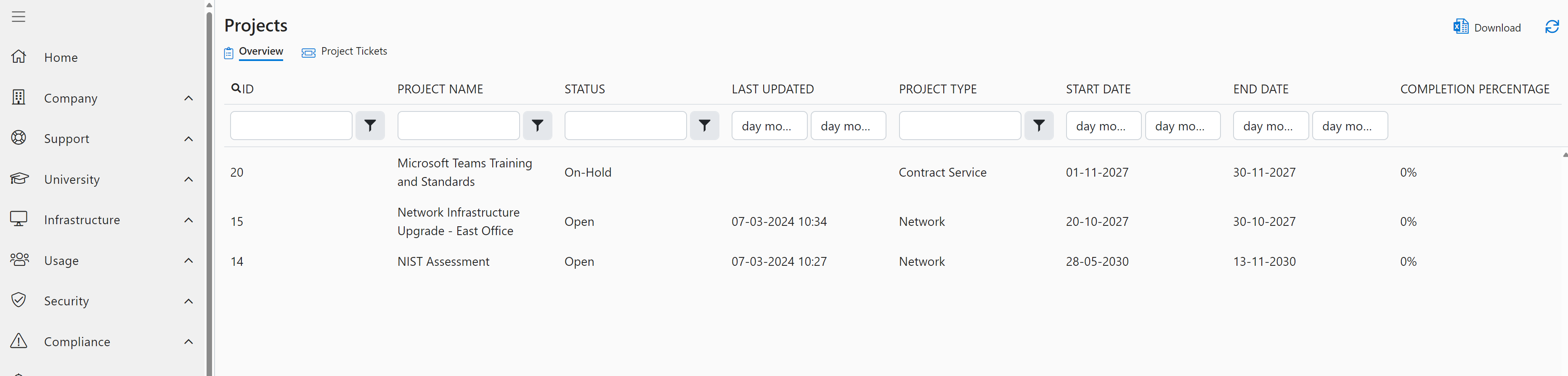Image resolution: width=1568 pixels, height=376 pixels.
Task: Open the START DATE day picker field
Action: pos(1103,125)
